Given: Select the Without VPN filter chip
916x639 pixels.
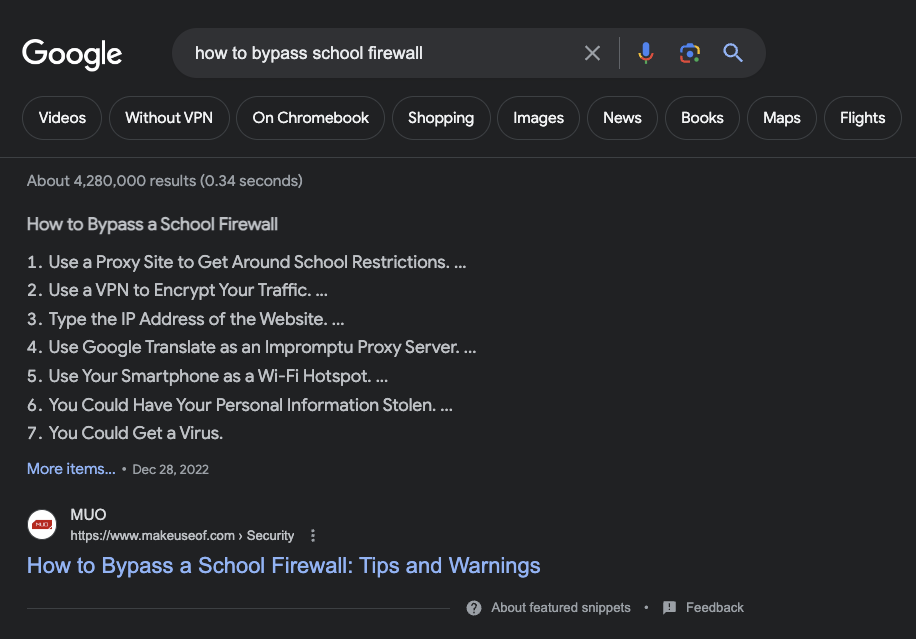Looking at the screenshot, I should (169, 118).
